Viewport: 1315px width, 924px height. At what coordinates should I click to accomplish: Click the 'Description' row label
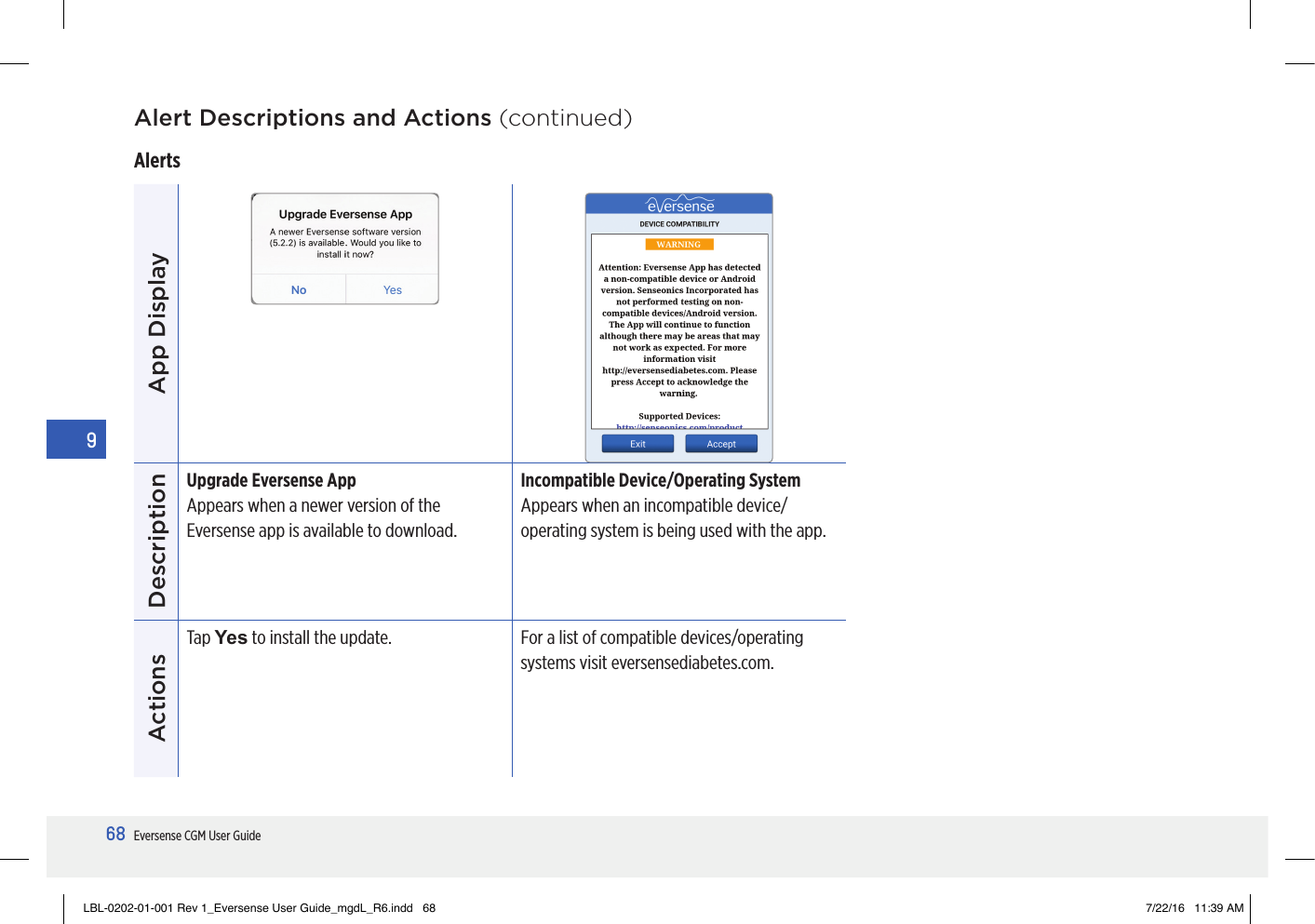[x=157, y=541]
